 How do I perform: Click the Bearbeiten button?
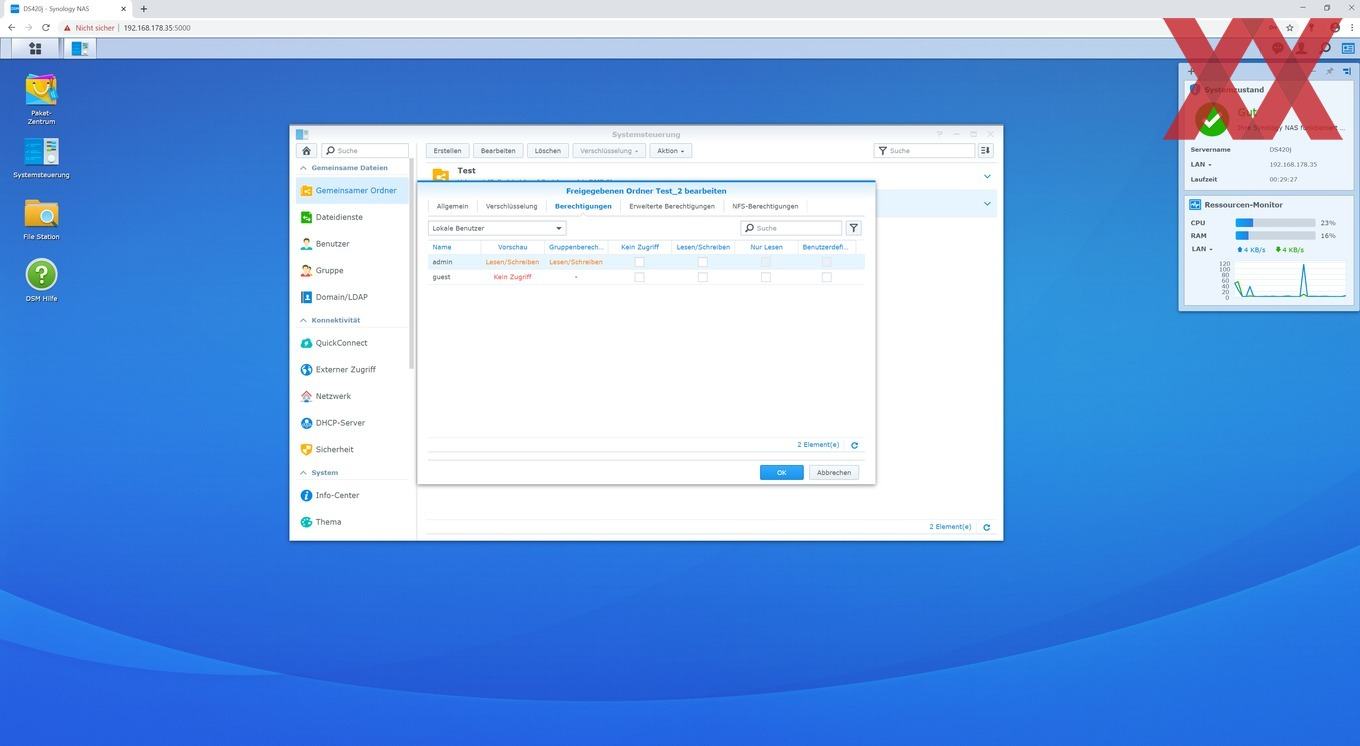[x=498, y=151]
